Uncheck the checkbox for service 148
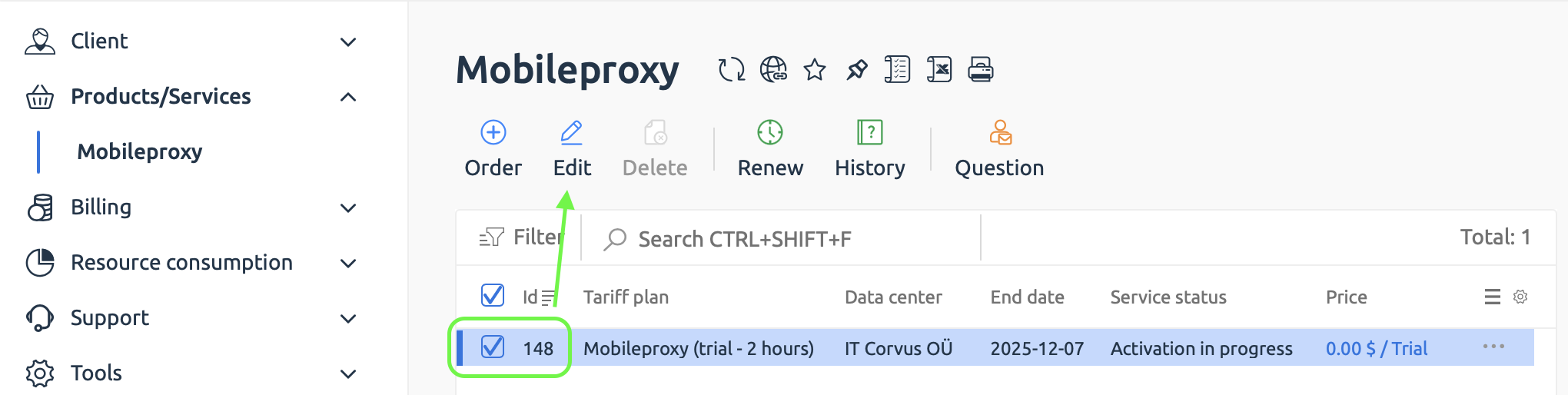This screenshot has width=1568, height=395. coord(493,347)
